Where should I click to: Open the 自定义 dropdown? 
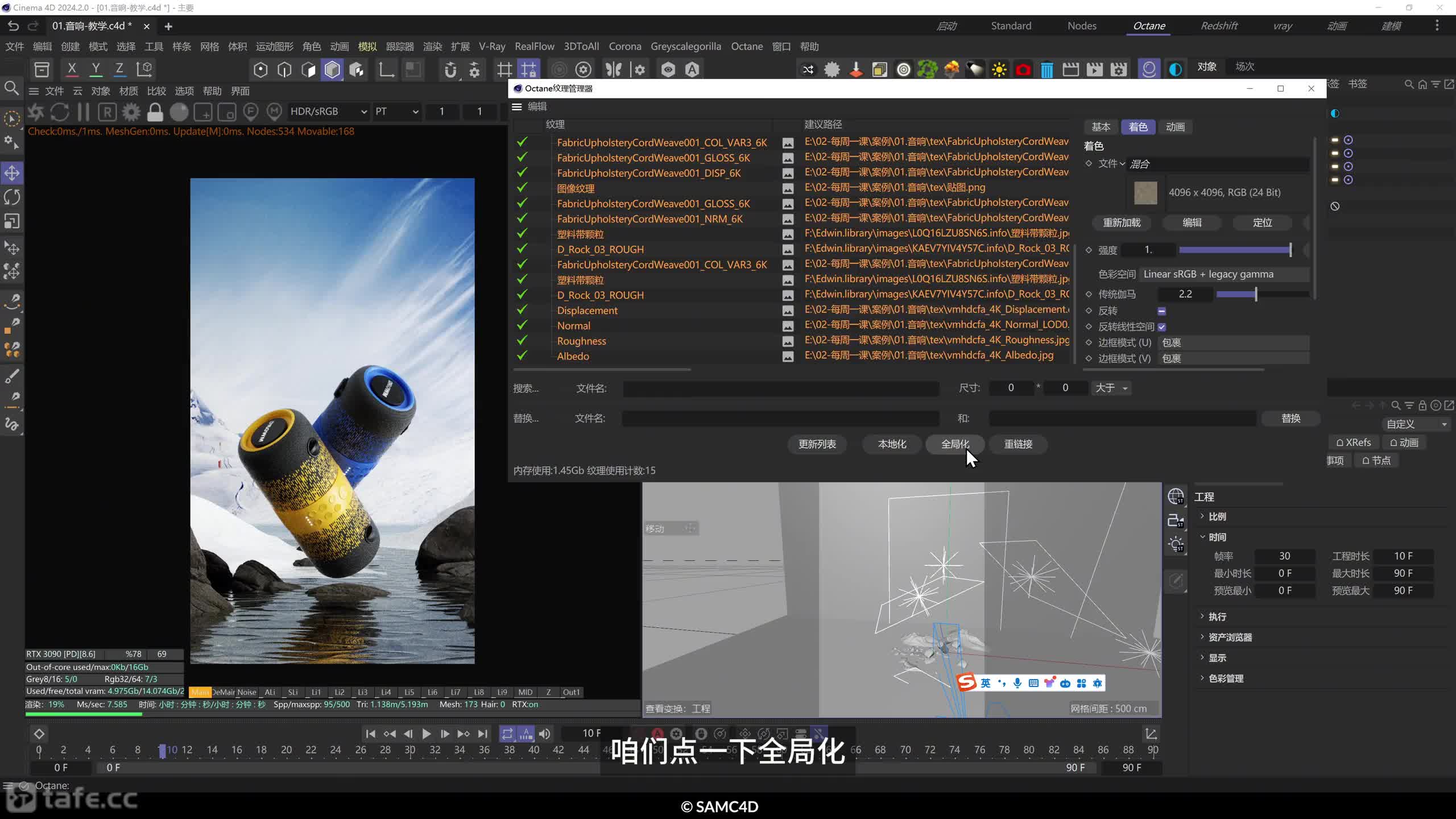click(x=1416, y=424)
